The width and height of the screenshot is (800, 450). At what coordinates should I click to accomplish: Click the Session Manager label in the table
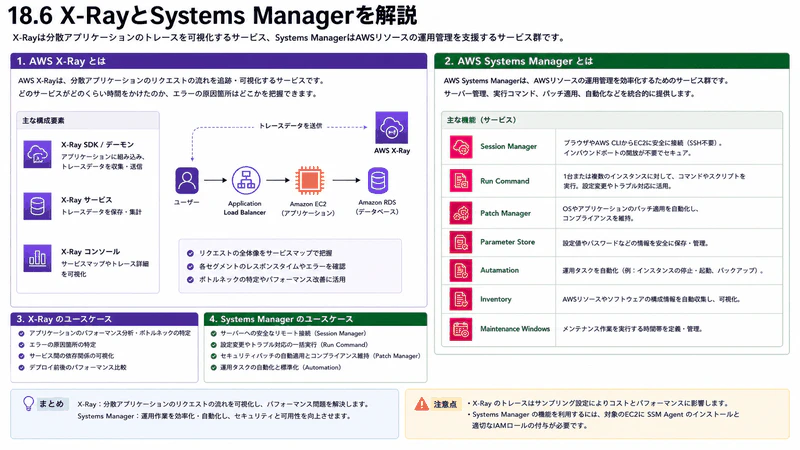509,146
